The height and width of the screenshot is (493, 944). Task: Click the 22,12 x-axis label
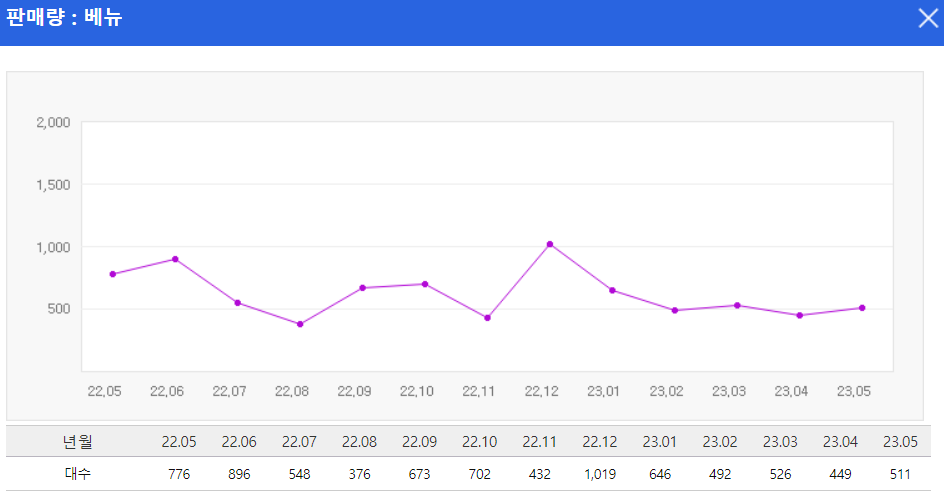click(542, 391)
